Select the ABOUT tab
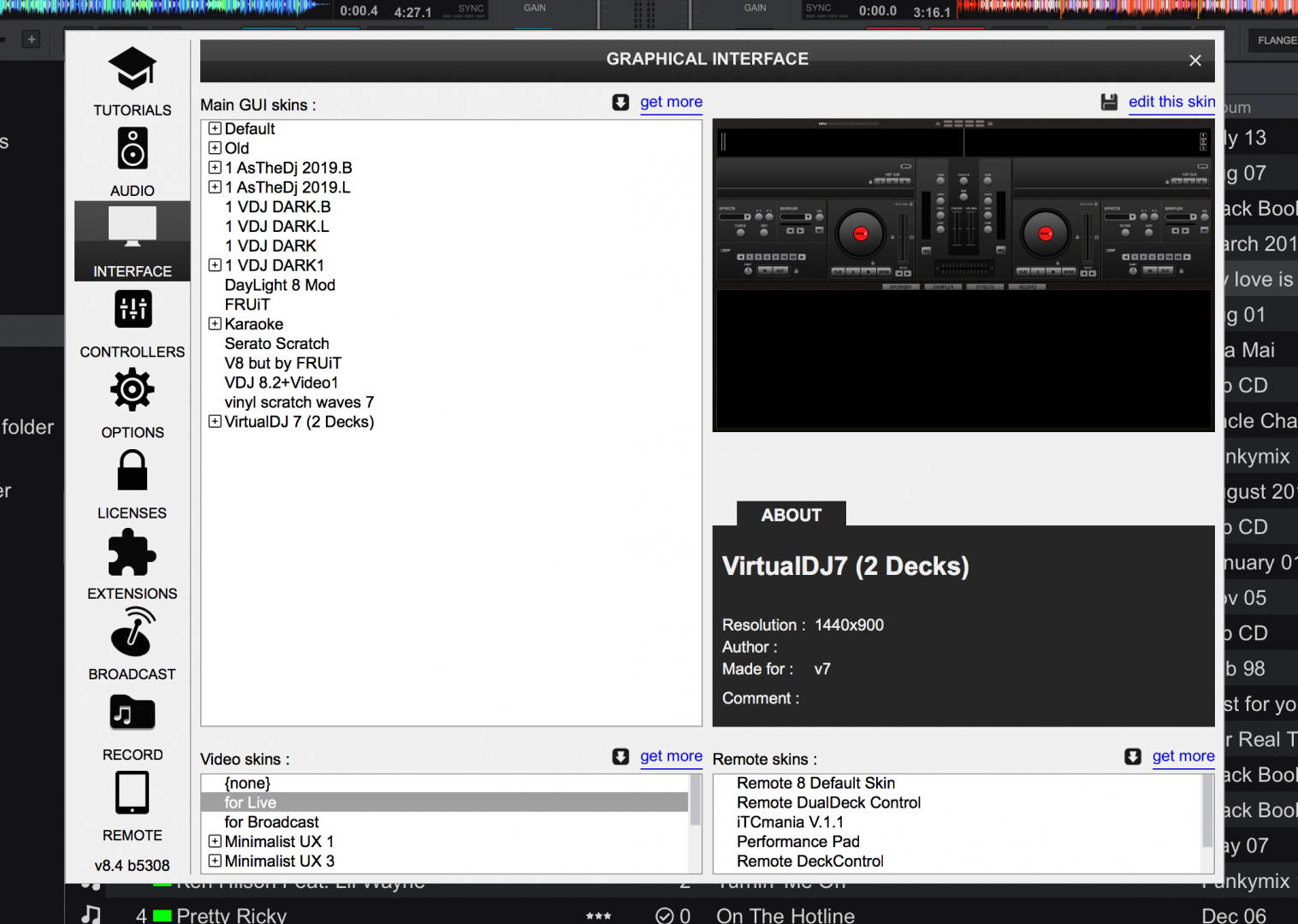The width and height of the screenshot is (1298, 924). [791, 515]
